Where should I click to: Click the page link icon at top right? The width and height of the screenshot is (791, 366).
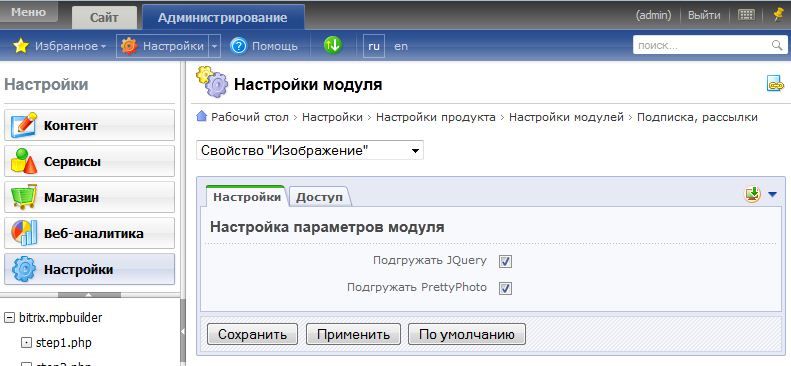click(x=775, y=83)
